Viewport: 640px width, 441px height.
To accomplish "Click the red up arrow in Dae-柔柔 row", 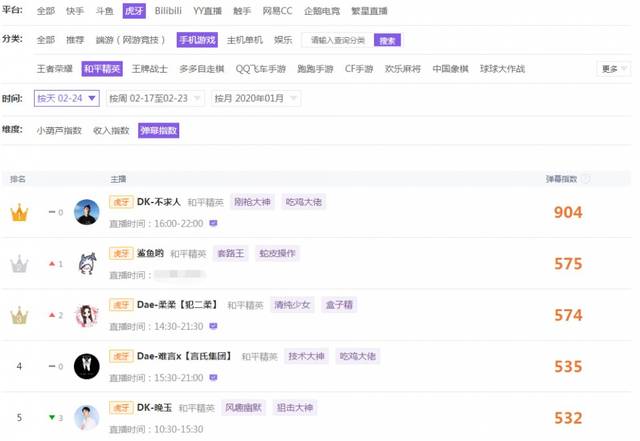I will point(52,315).
